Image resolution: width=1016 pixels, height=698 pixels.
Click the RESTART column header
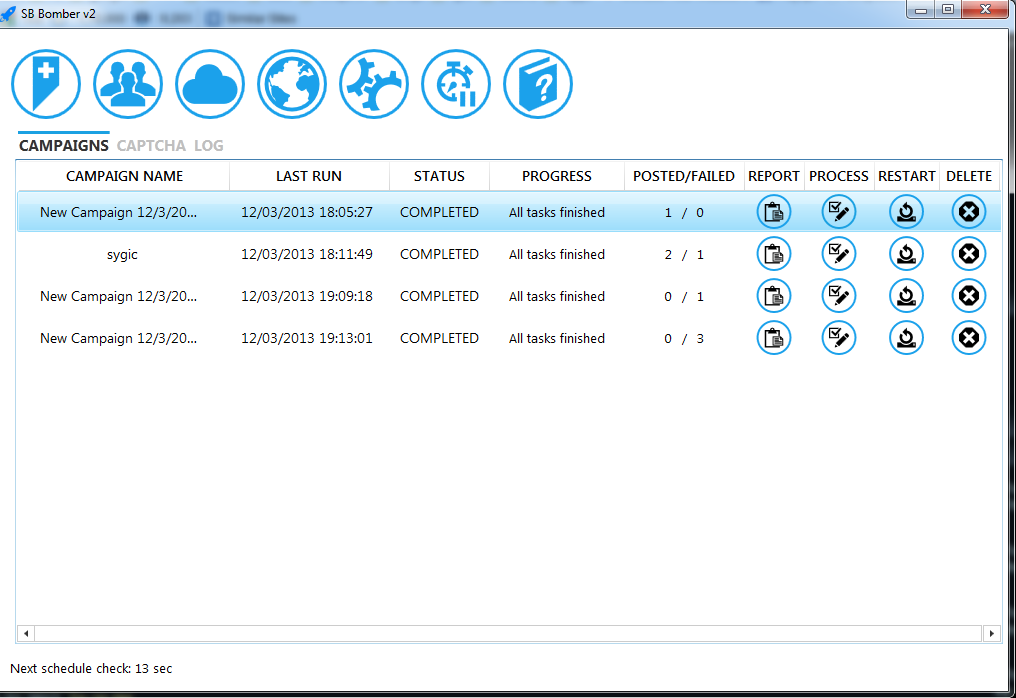[906, 176]
